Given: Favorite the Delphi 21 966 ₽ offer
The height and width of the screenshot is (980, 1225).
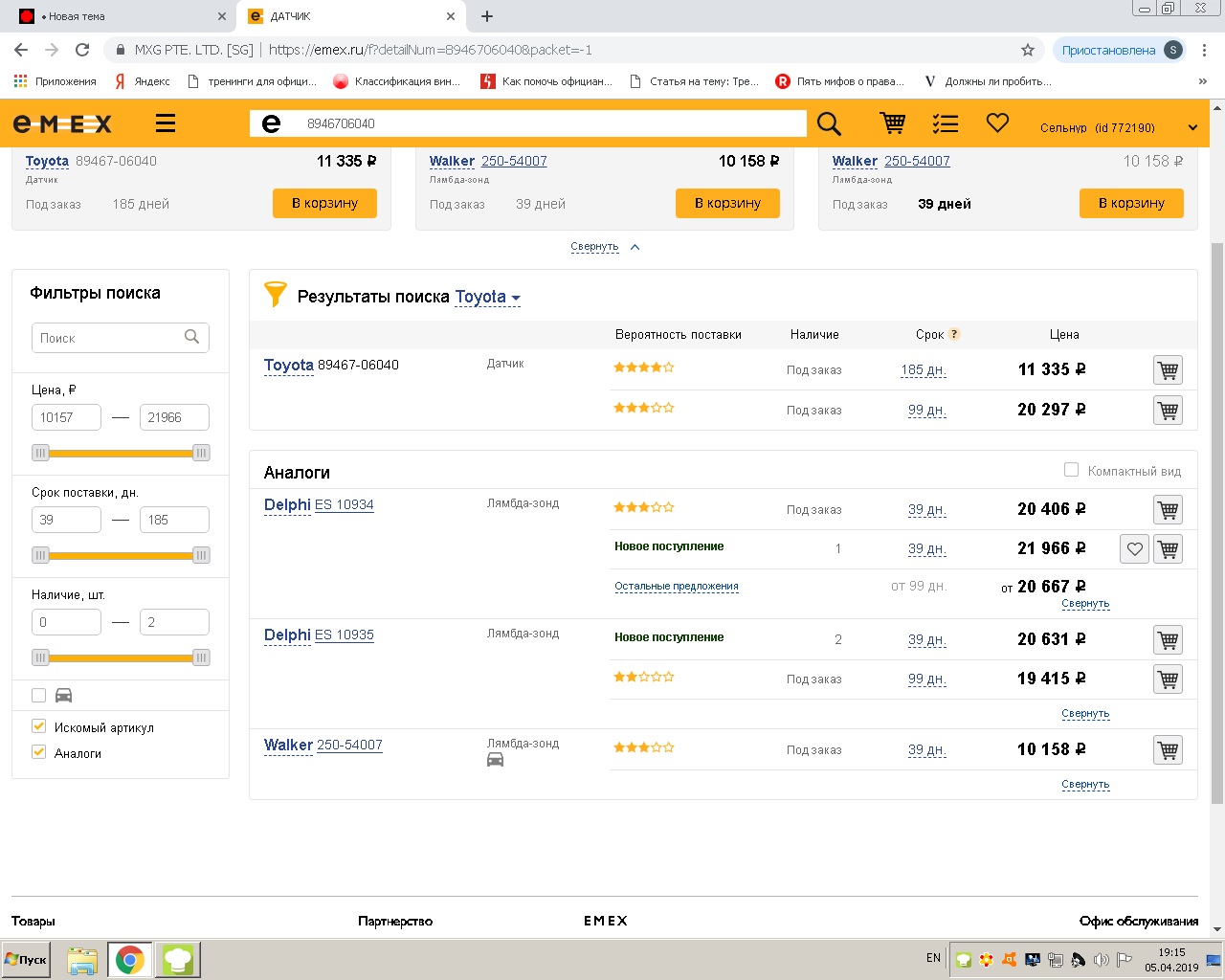Looking at the screenshot, I should click(1134, 549).
